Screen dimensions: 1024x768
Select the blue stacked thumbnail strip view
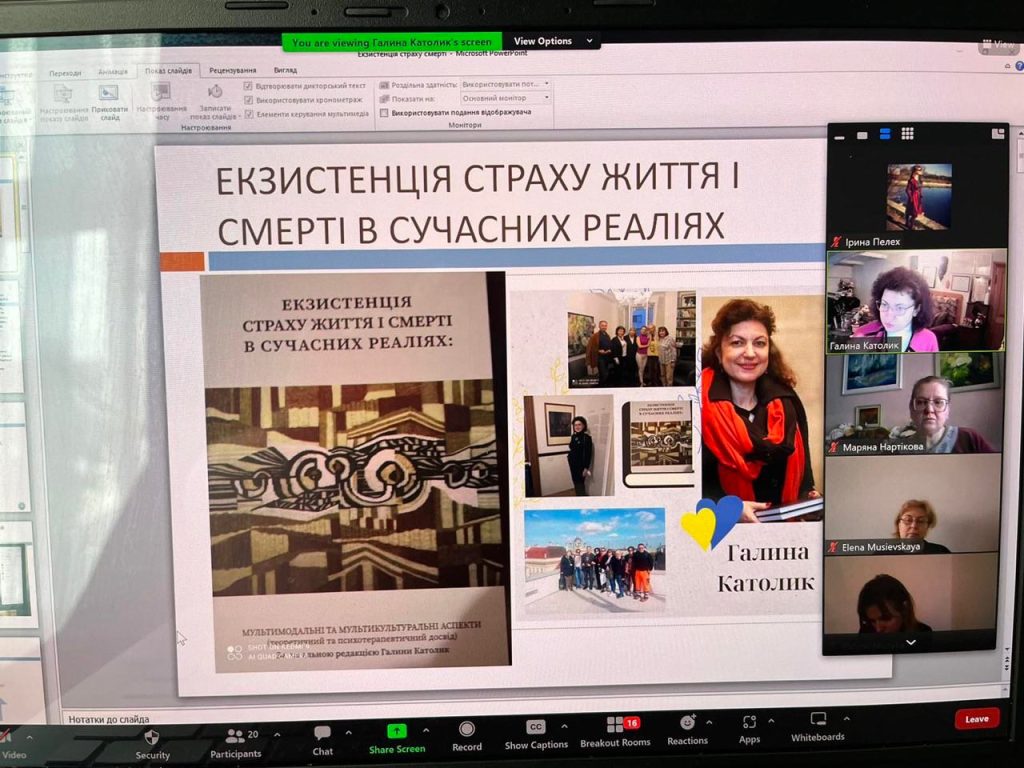click(x=885, y=134)
